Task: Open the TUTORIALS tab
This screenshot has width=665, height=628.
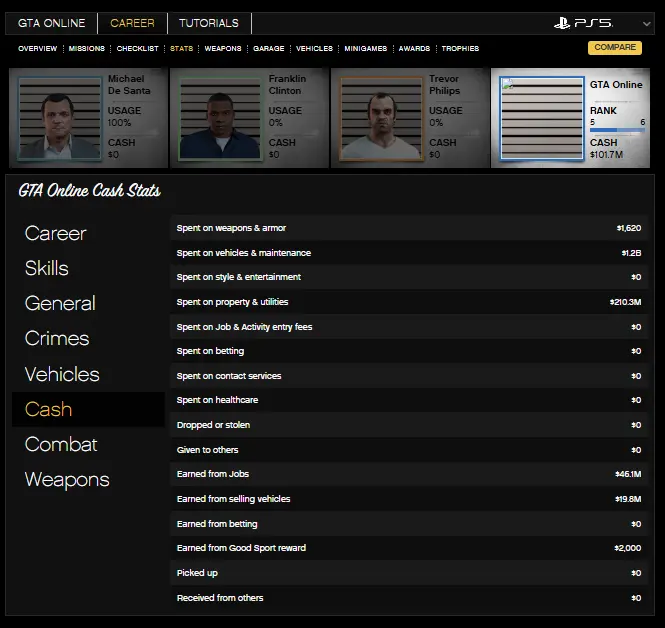Action: 208,23
